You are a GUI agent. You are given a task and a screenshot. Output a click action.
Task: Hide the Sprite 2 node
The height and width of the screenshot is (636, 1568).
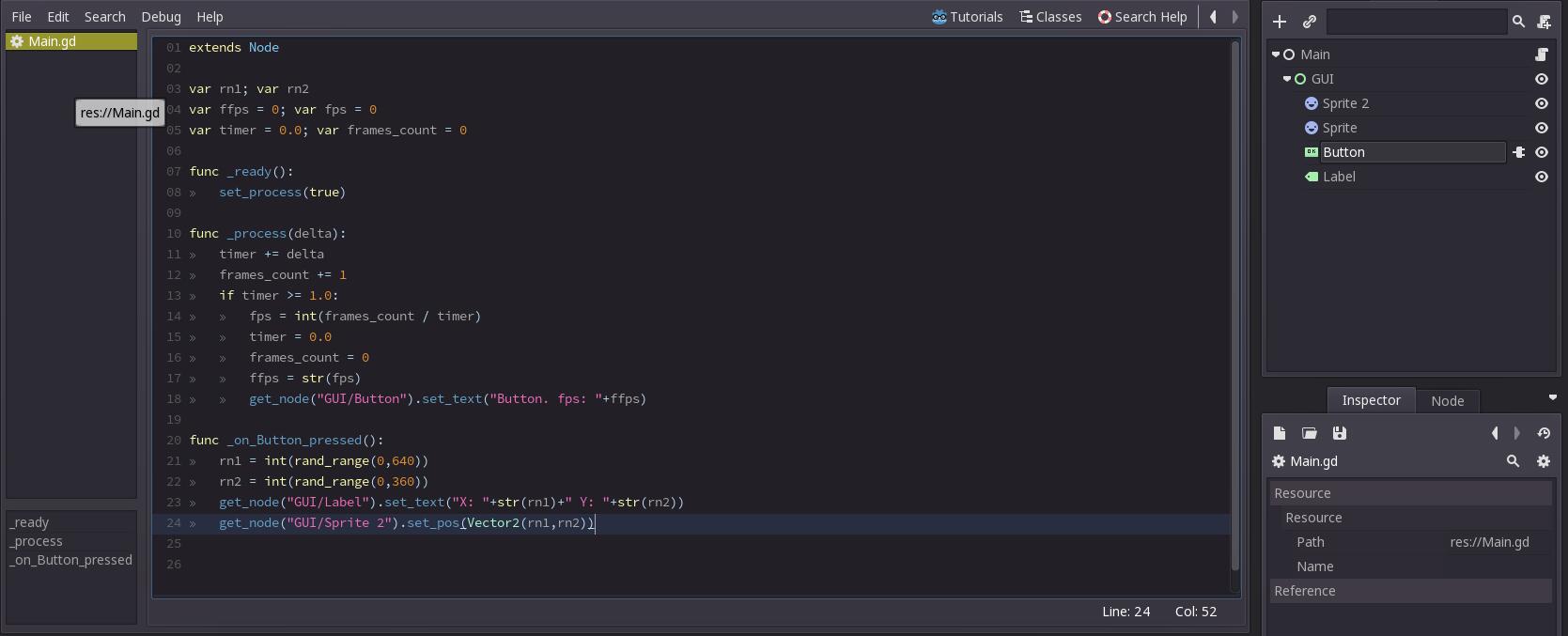1542,103
